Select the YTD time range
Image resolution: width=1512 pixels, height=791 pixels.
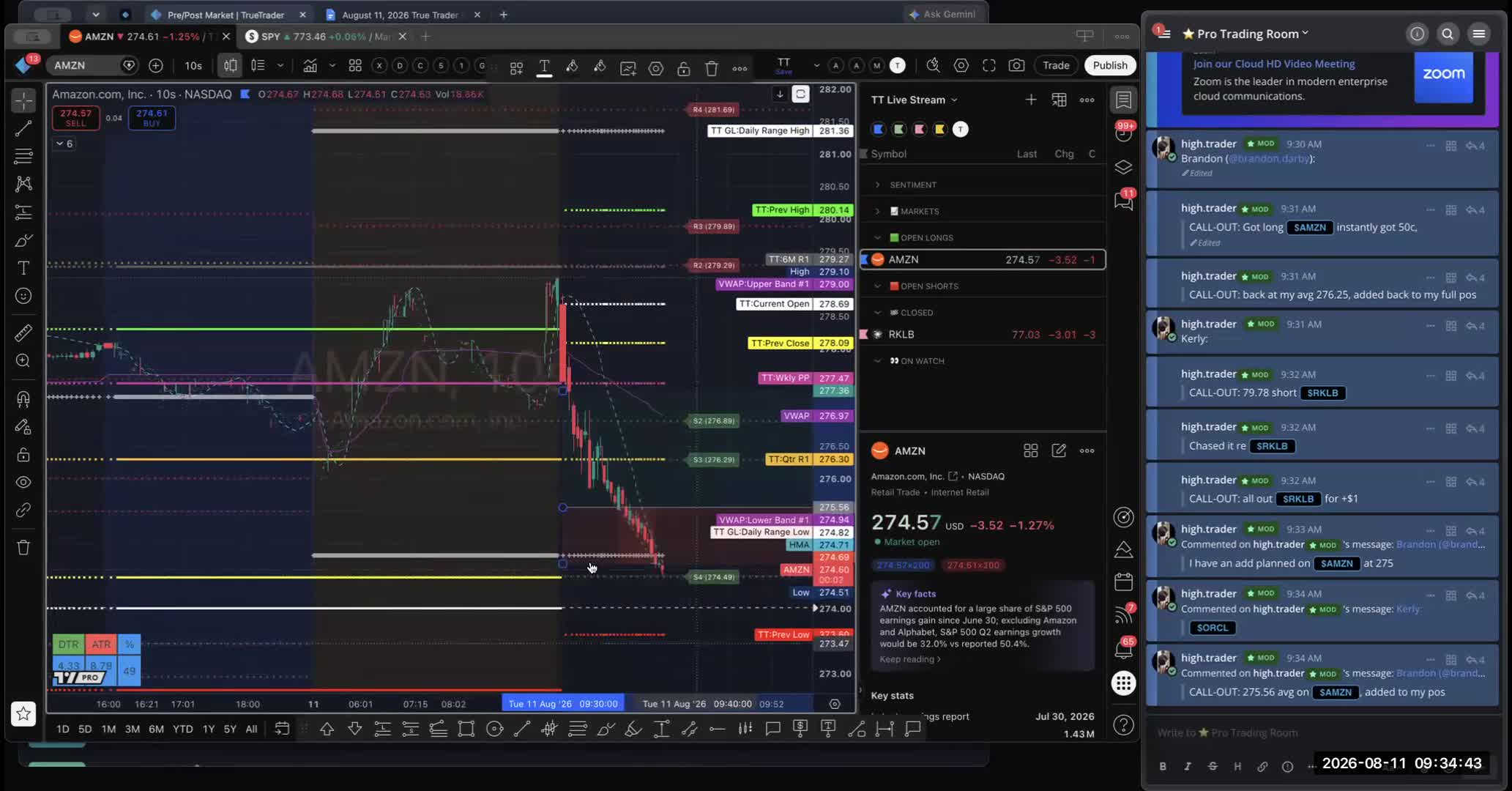(x=182, y=729)
